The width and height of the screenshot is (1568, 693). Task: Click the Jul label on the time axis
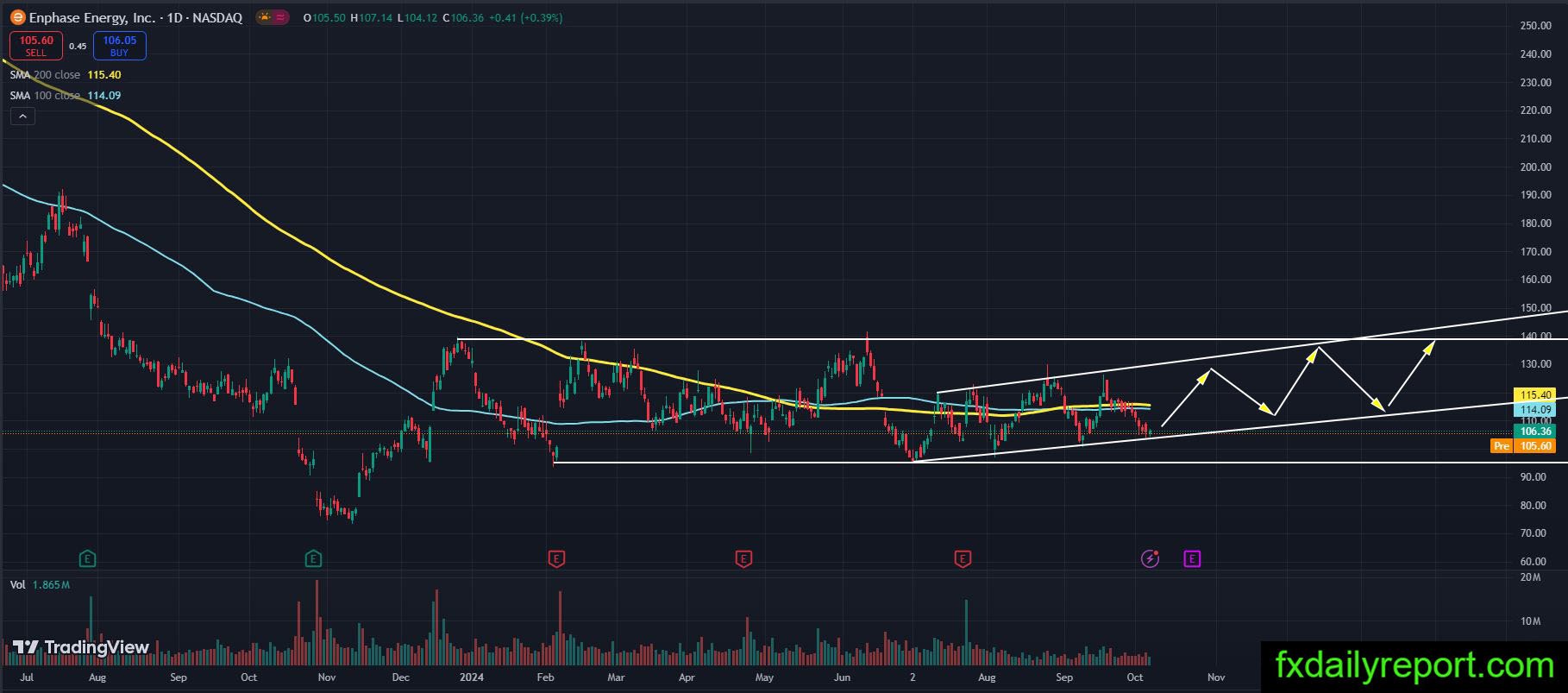27,677
